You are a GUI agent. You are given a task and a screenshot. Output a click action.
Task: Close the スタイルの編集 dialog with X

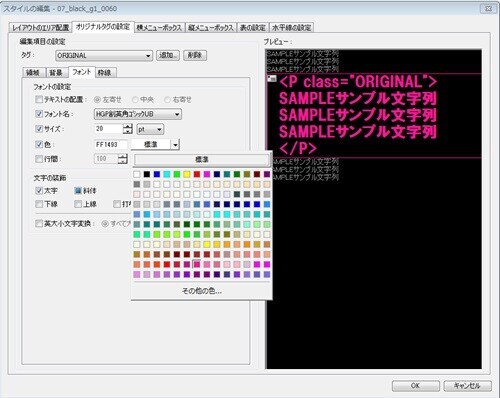pyautogui.click(x=488, y=8)
